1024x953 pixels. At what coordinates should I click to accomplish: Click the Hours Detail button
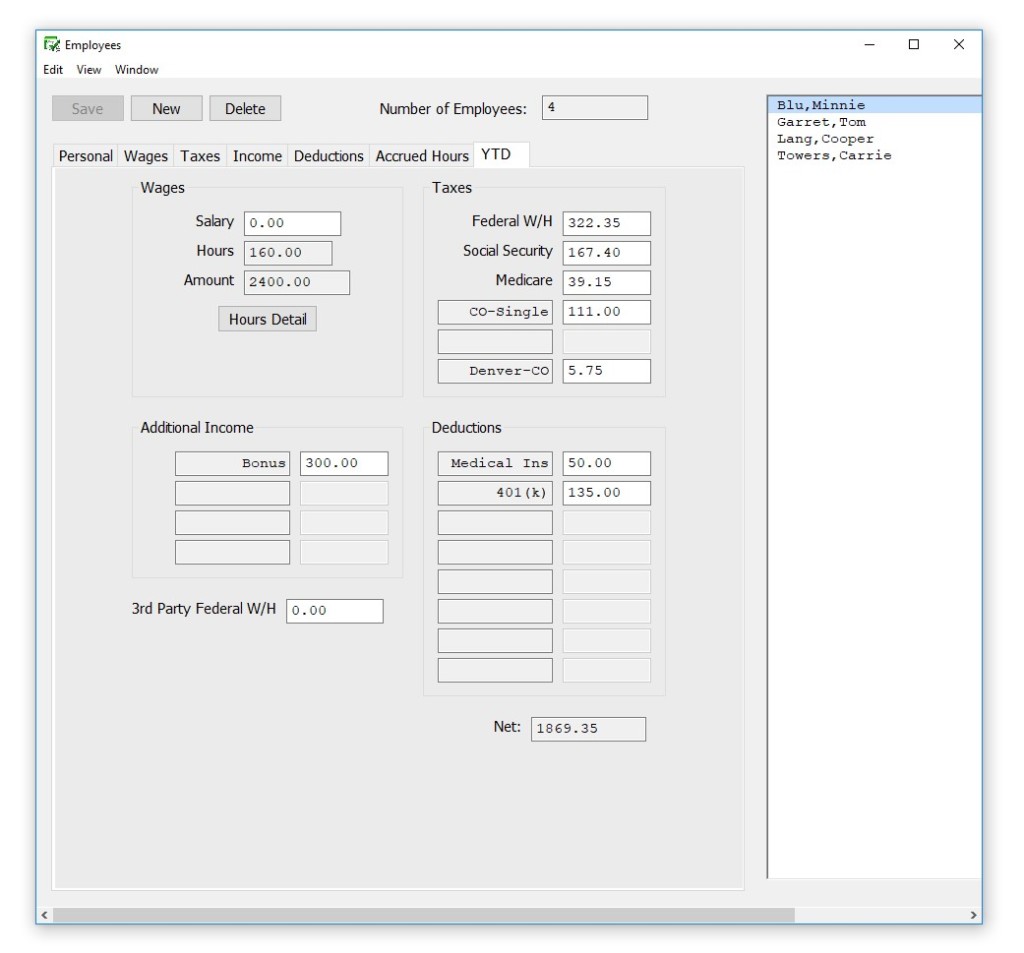pos(268,318)
